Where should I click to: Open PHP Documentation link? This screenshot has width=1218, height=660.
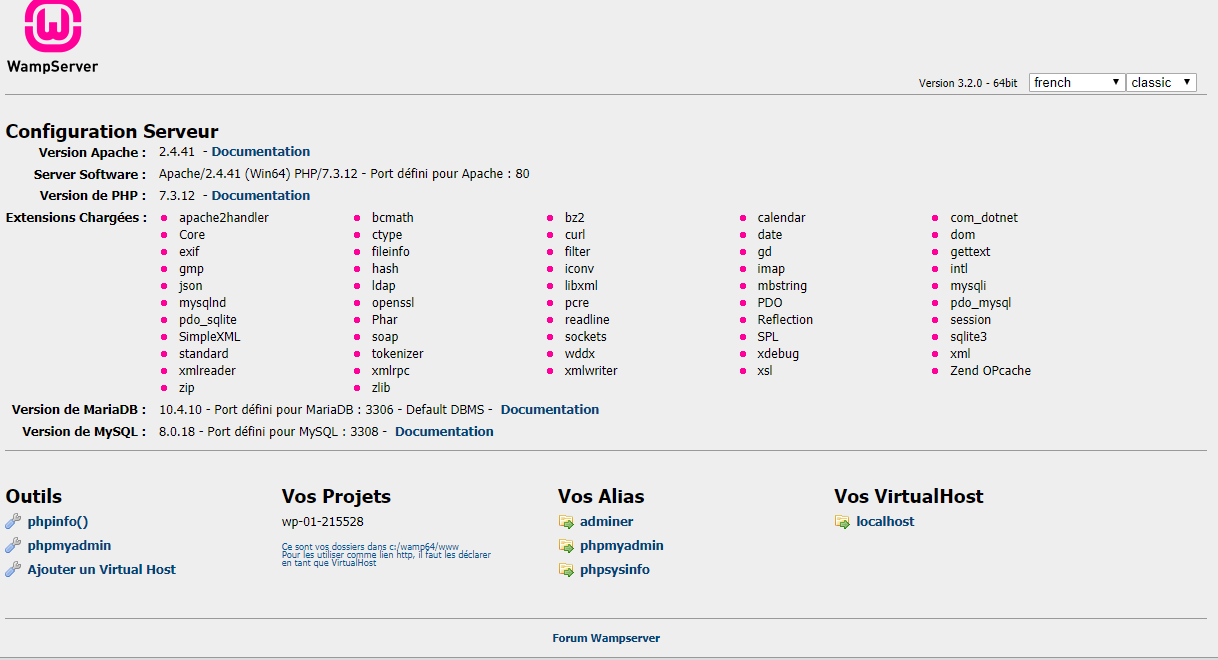261,196
